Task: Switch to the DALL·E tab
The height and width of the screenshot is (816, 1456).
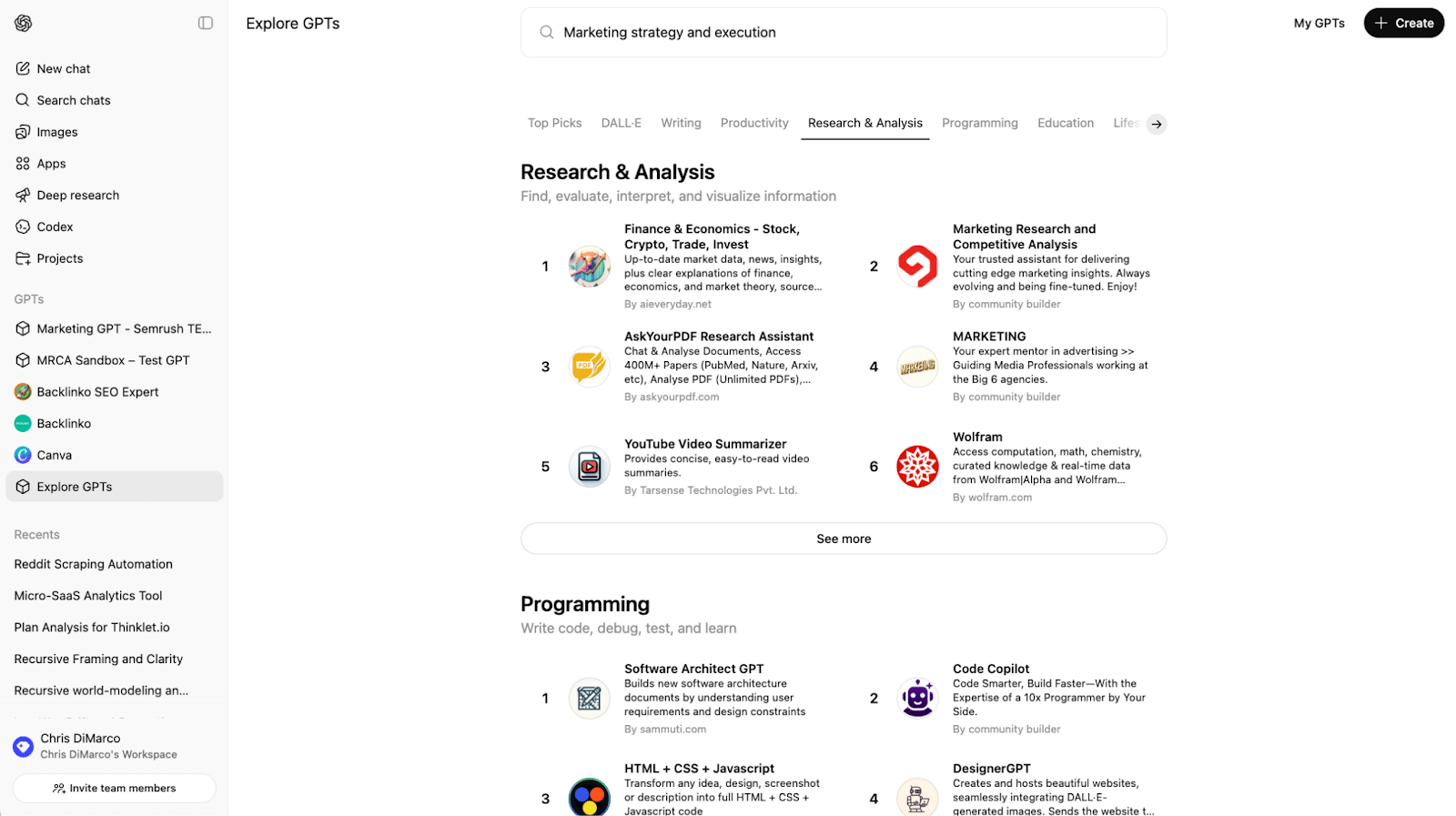Action: point(621,123)
